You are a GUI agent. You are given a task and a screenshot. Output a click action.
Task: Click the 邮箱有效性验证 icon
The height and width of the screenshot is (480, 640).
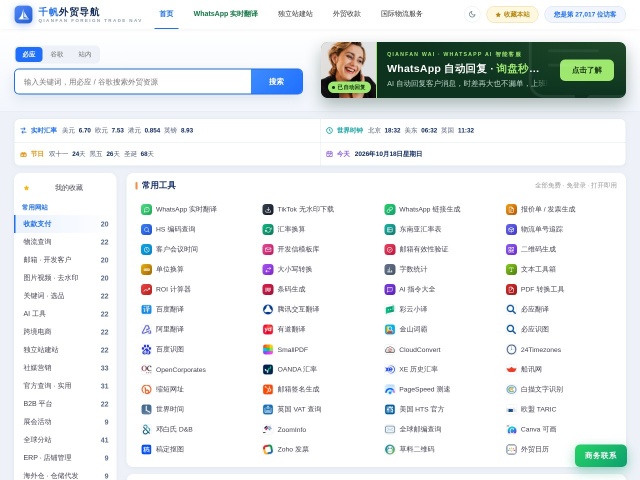point(390,249)
